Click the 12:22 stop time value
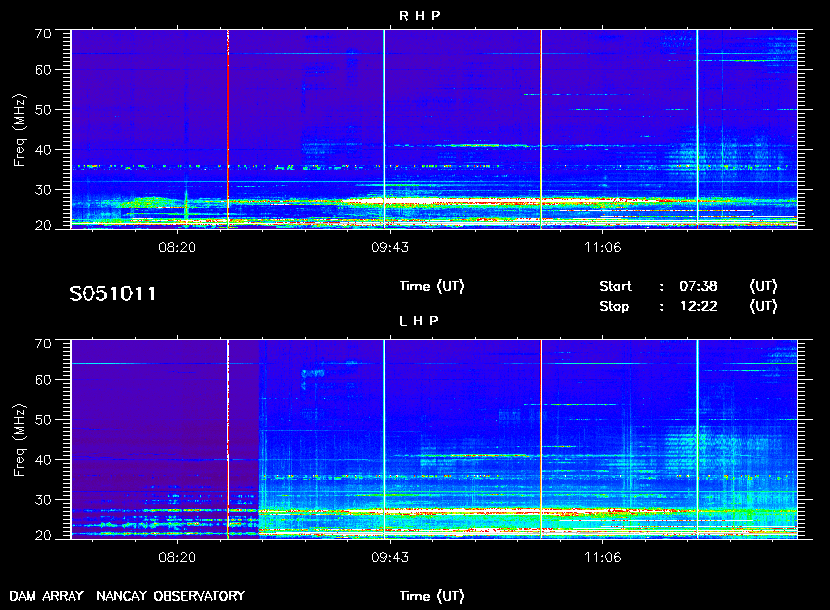 coord(698,307)
